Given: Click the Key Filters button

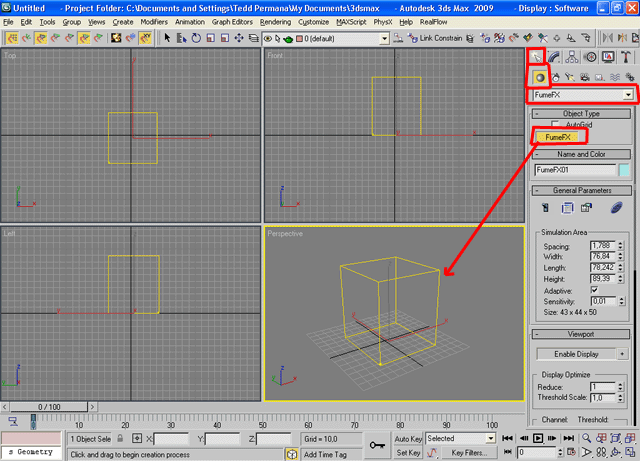Looking at the screenshot, I should click(x=469, y=452).
